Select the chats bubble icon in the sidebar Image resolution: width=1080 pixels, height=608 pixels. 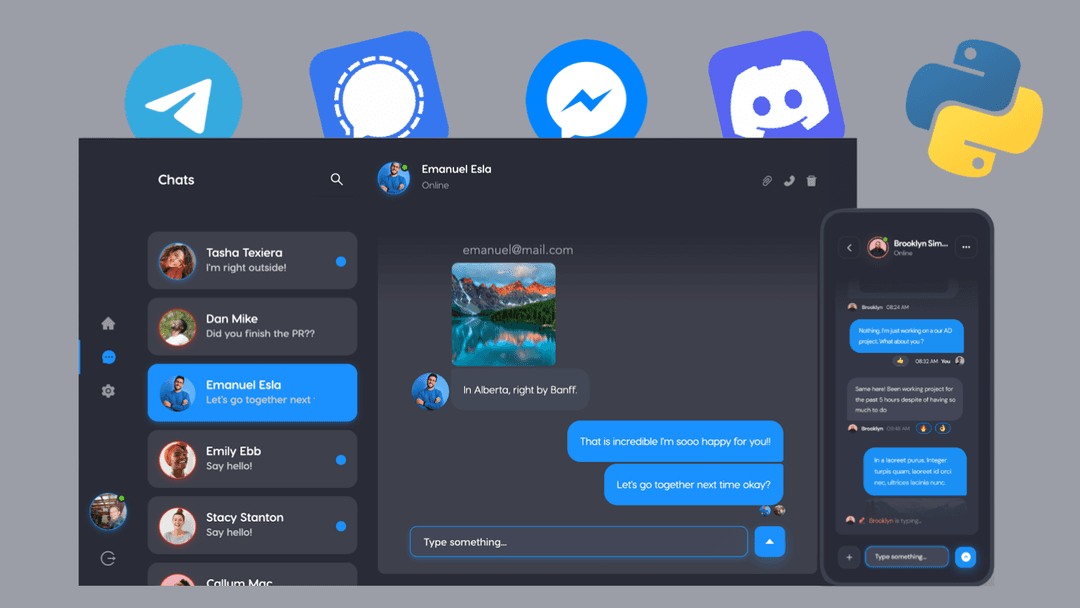click(108, 357)
